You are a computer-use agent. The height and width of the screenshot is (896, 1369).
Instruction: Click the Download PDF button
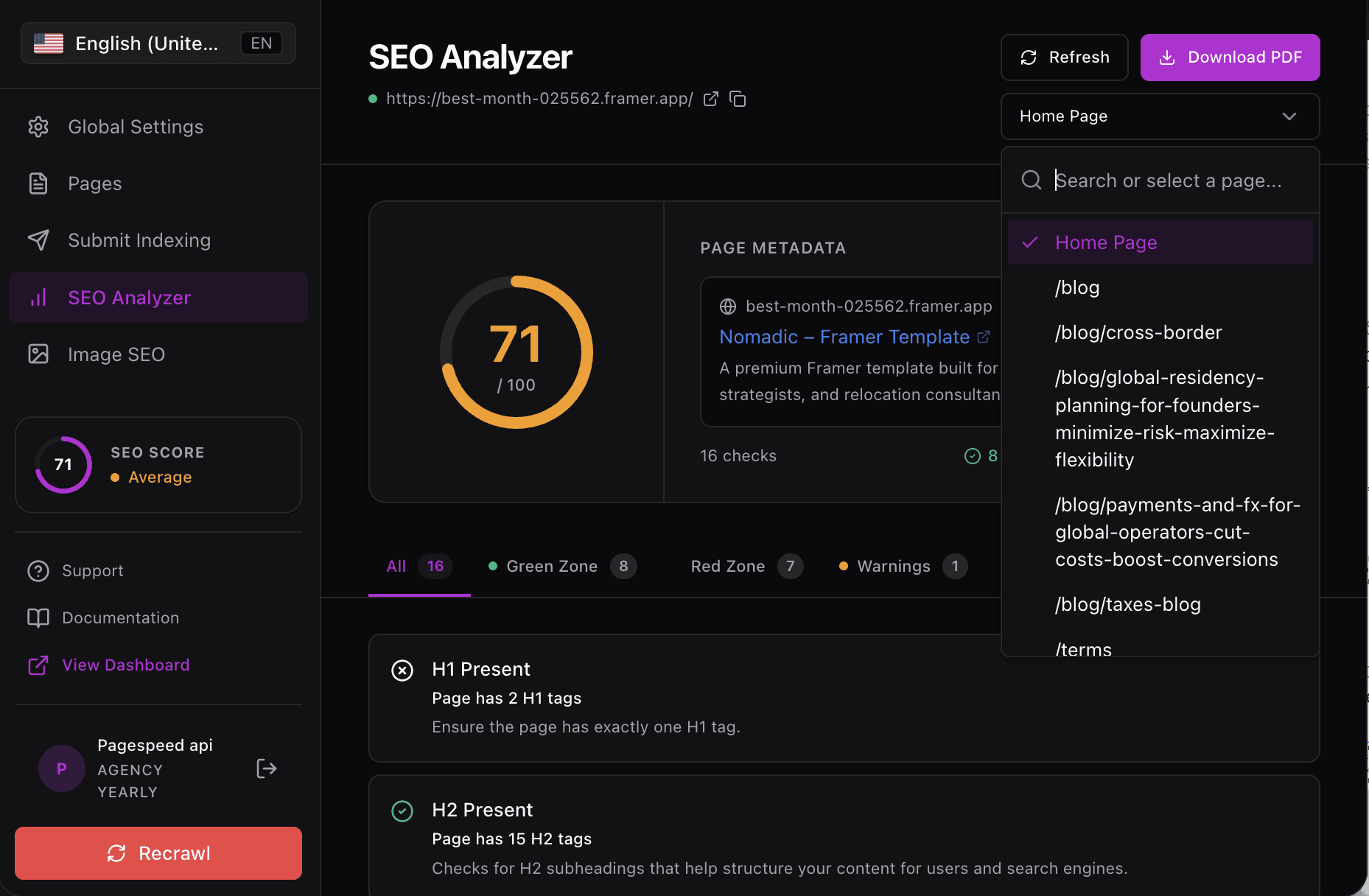(1230, 57)
